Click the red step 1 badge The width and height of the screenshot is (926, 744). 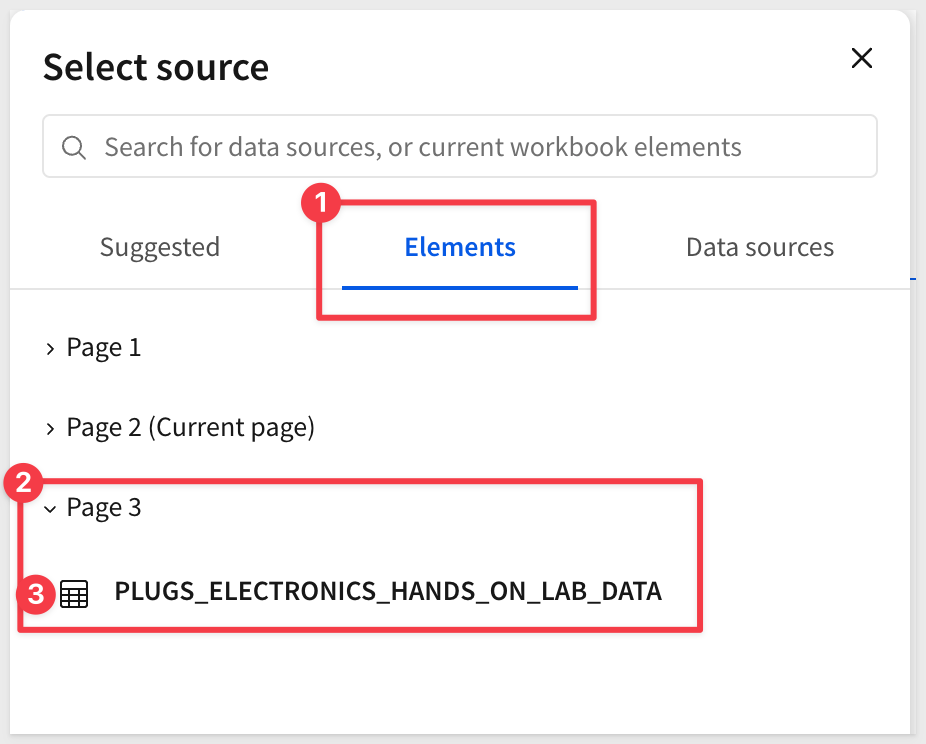tap(319, 206)
